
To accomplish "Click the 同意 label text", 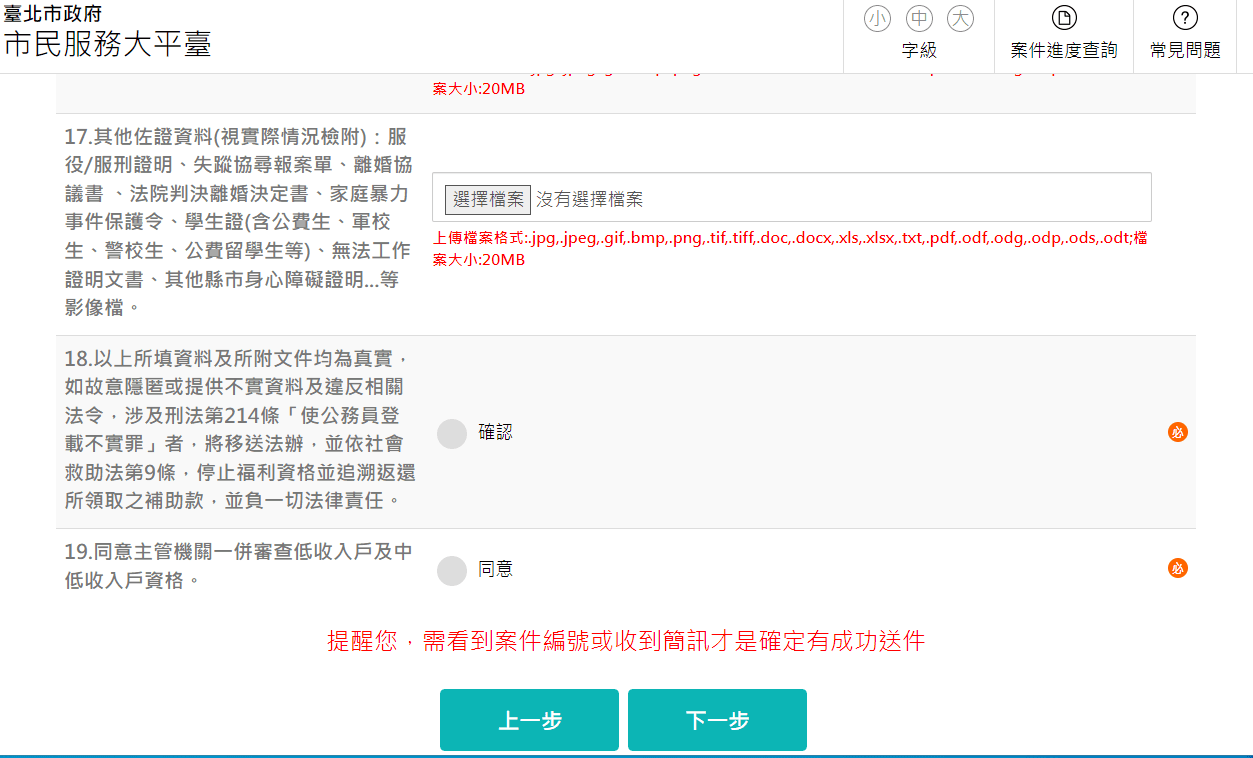I will point(495,569).
